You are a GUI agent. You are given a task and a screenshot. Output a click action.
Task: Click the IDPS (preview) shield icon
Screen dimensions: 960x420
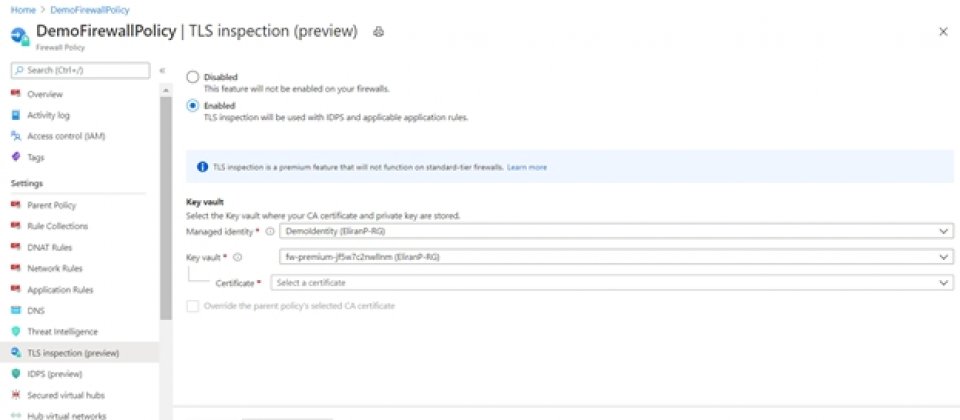(x=16, y=373)
